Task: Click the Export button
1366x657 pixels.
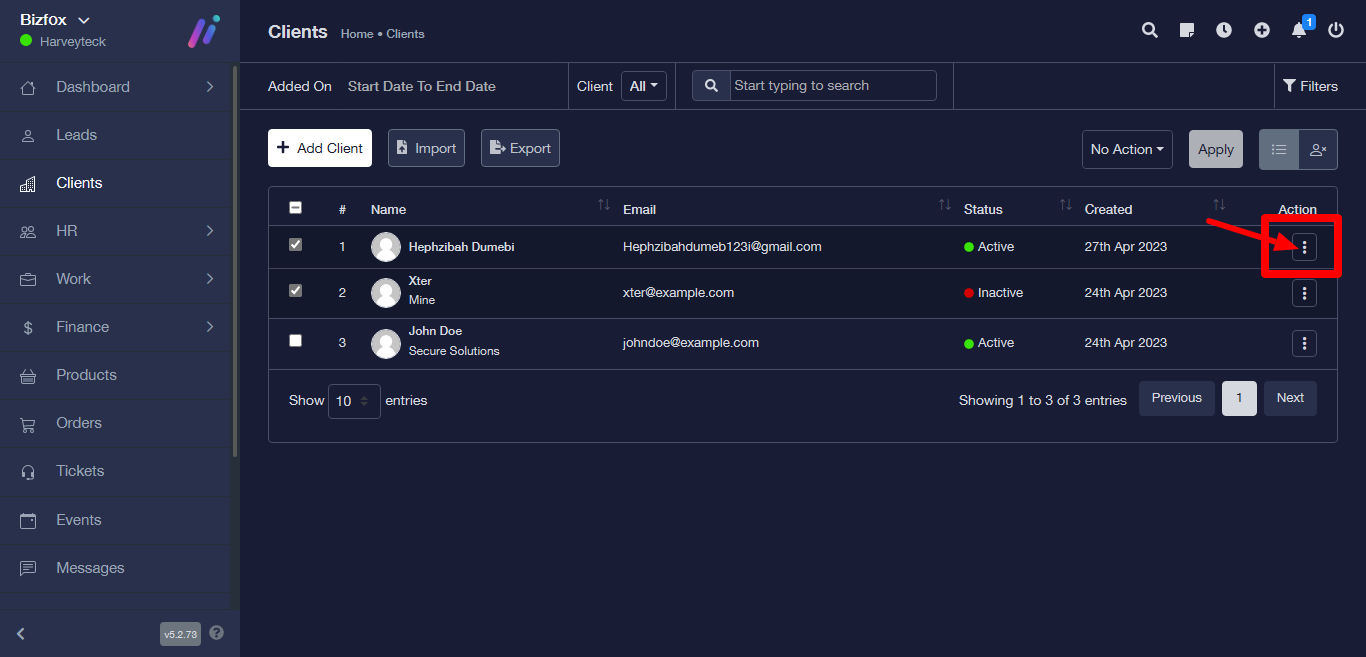Action: (x=520, y=148)
